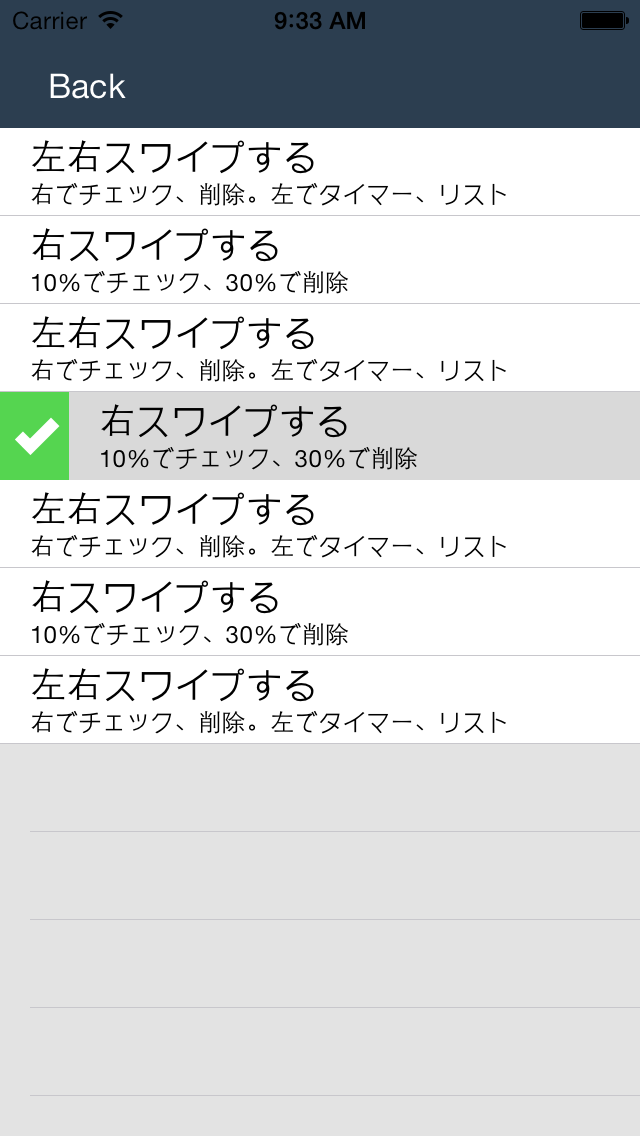The height and width of the screenshot is (1136, 640).
Task: Tap the green checkmark icon
Action: click(36, 436)
